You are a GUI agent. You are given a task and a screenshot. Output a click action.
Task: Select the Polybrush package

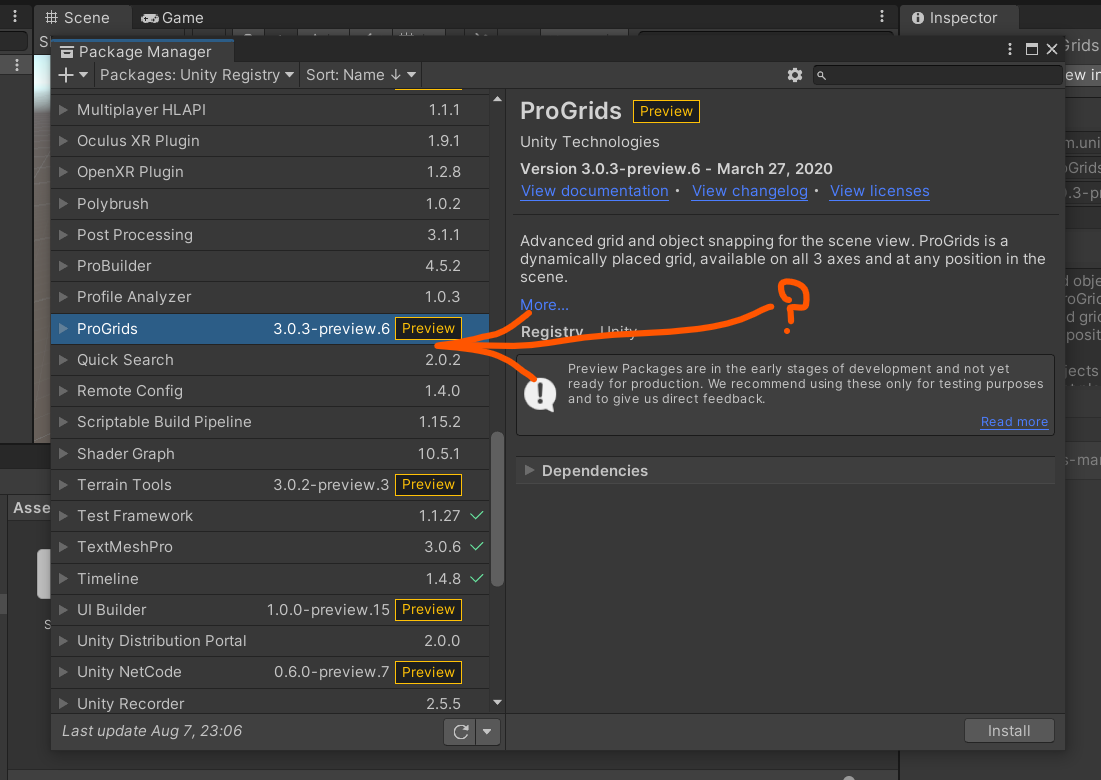pos(270,204)
